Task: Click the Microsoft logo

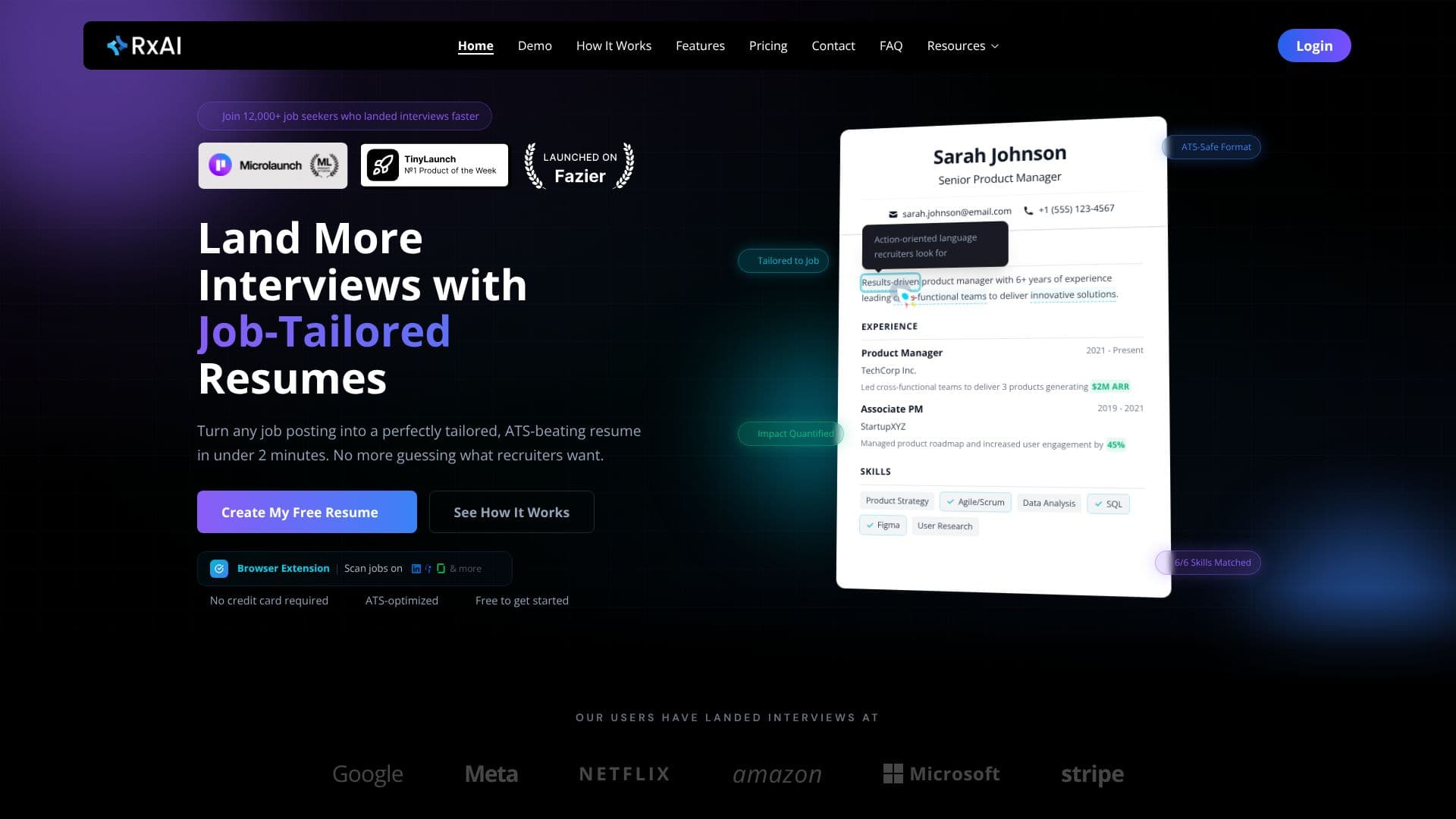Action: pos(941,773)
